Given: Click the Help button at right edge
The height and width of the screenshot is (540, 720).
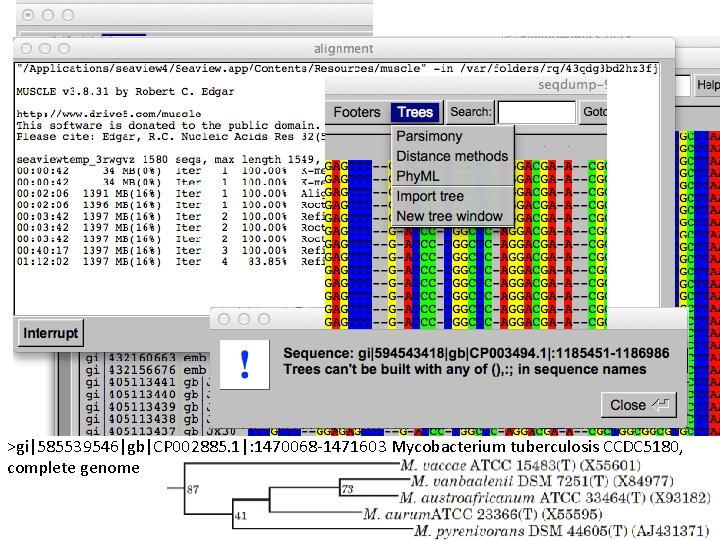Looking at the screenshot, I should coord(708,85).
